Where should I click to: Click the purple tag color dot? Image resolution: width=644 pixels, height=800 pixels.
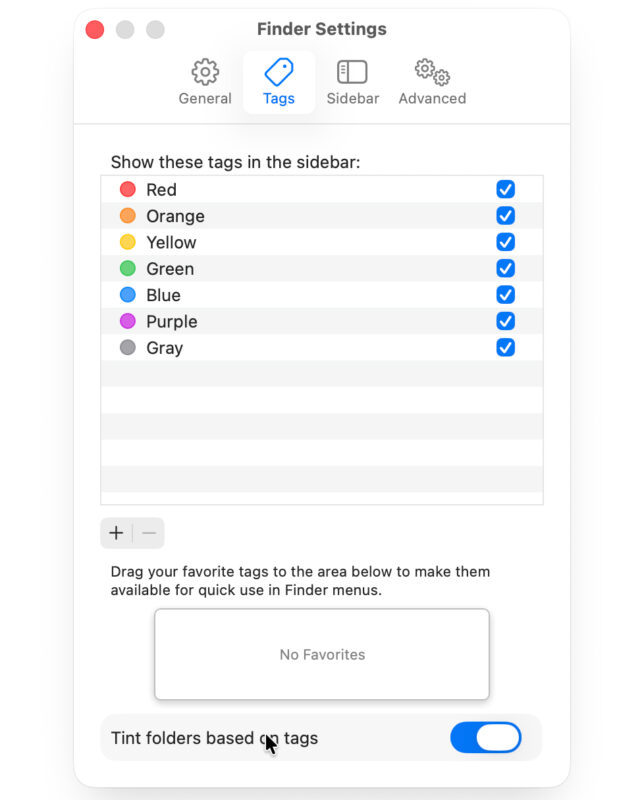click(127, 322)
